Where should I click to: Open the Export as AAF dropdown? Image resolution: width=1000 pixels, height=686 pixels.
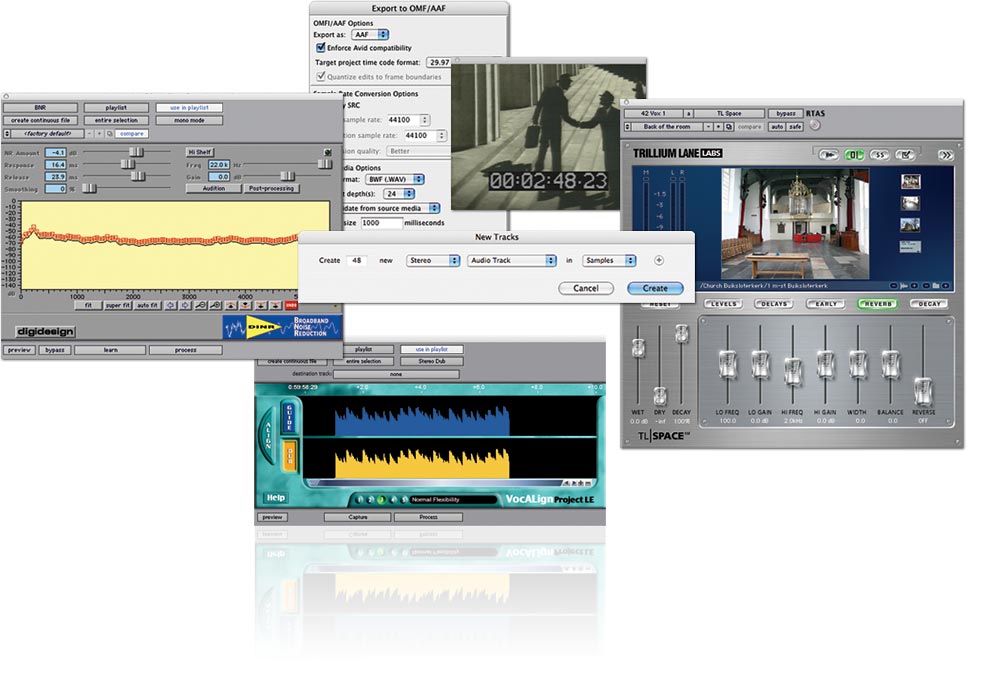(370, 34)
